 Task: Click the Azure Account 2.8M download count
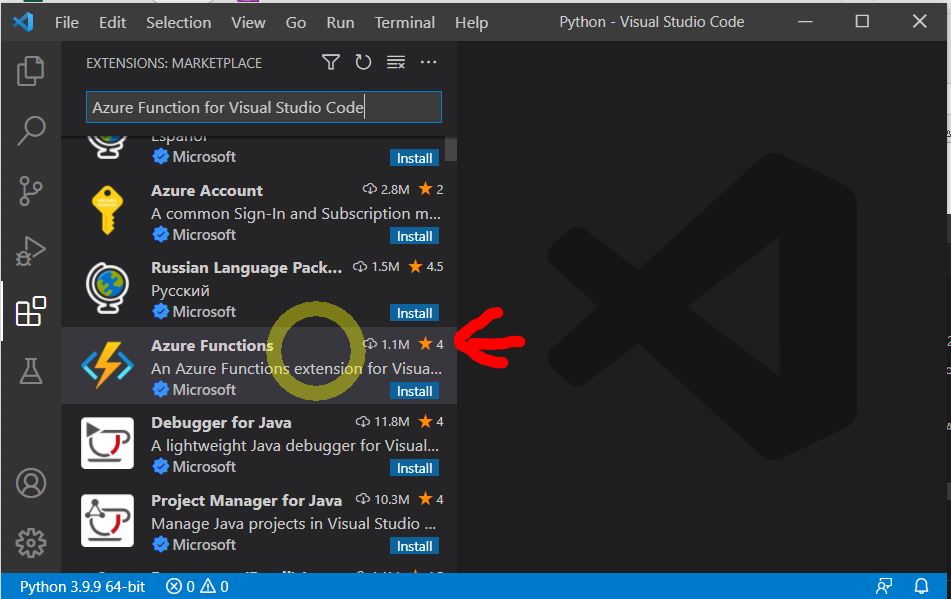386,189
